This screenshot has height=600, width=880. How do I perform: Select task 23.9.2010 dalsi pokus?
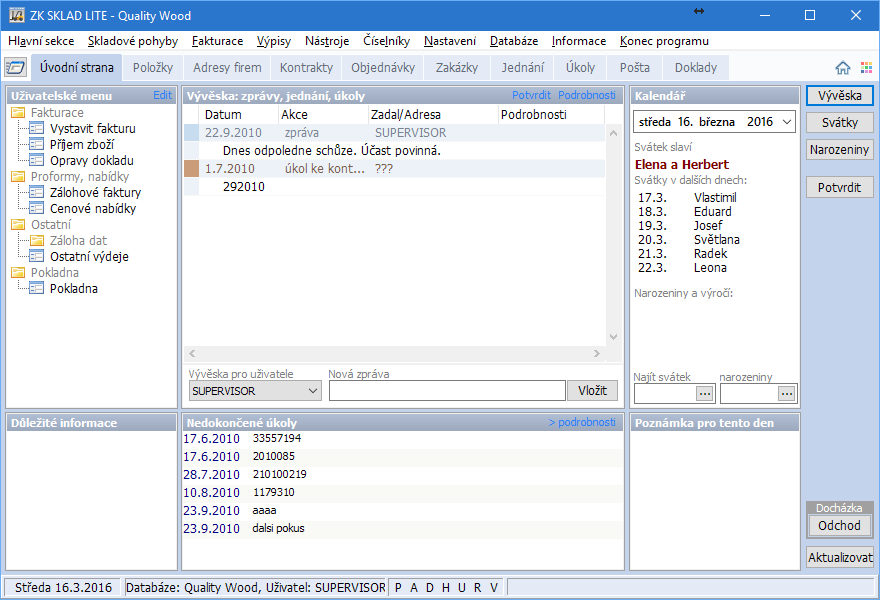pyautogui.click(x=402, y=528)
